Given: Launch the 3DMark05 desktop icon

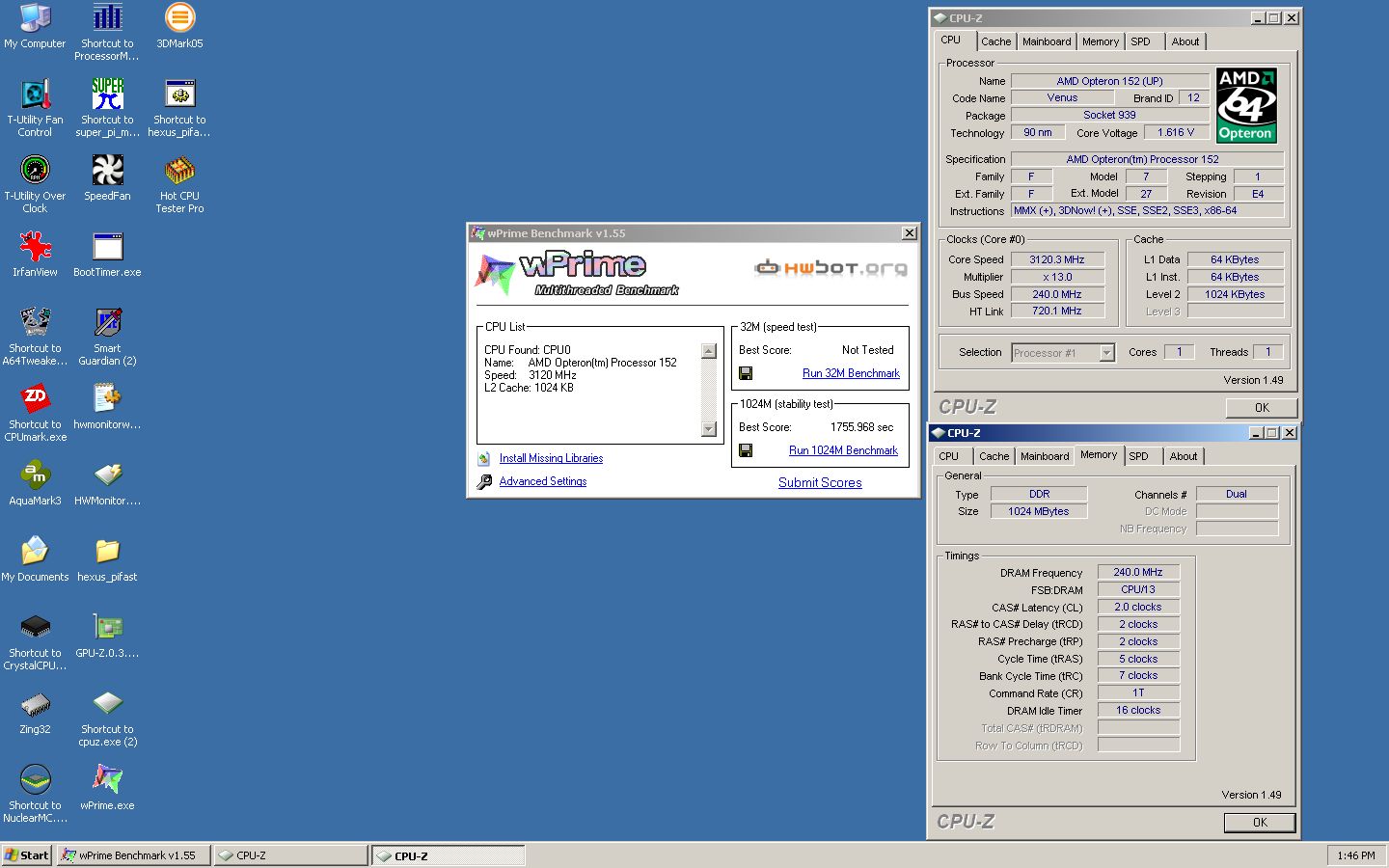Looking at the screenshot, I should click(x=179, y=17).
